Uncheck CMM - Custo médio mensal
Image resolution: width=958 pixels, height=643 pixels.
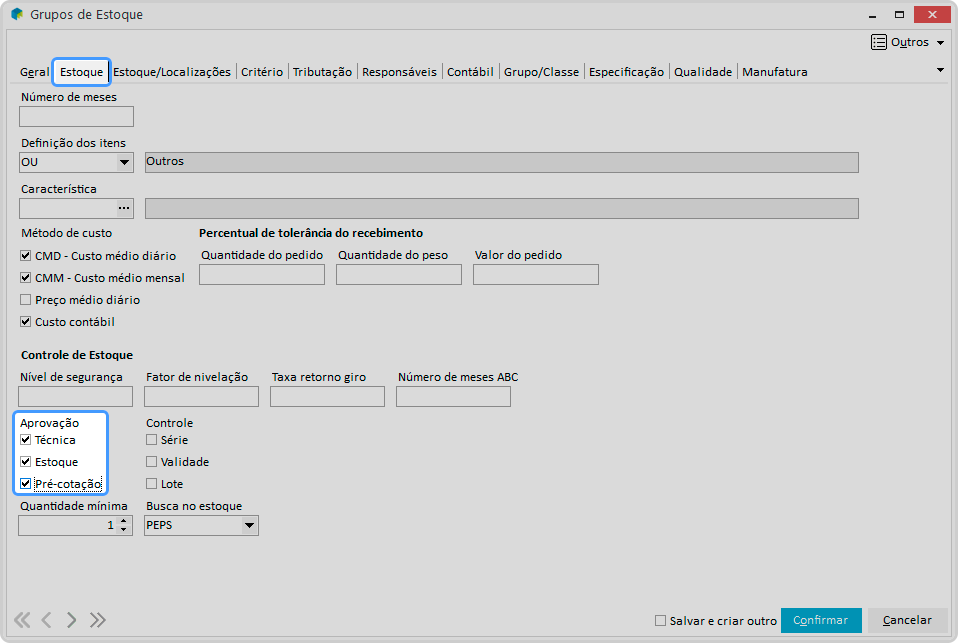click(x=26, y=277)
